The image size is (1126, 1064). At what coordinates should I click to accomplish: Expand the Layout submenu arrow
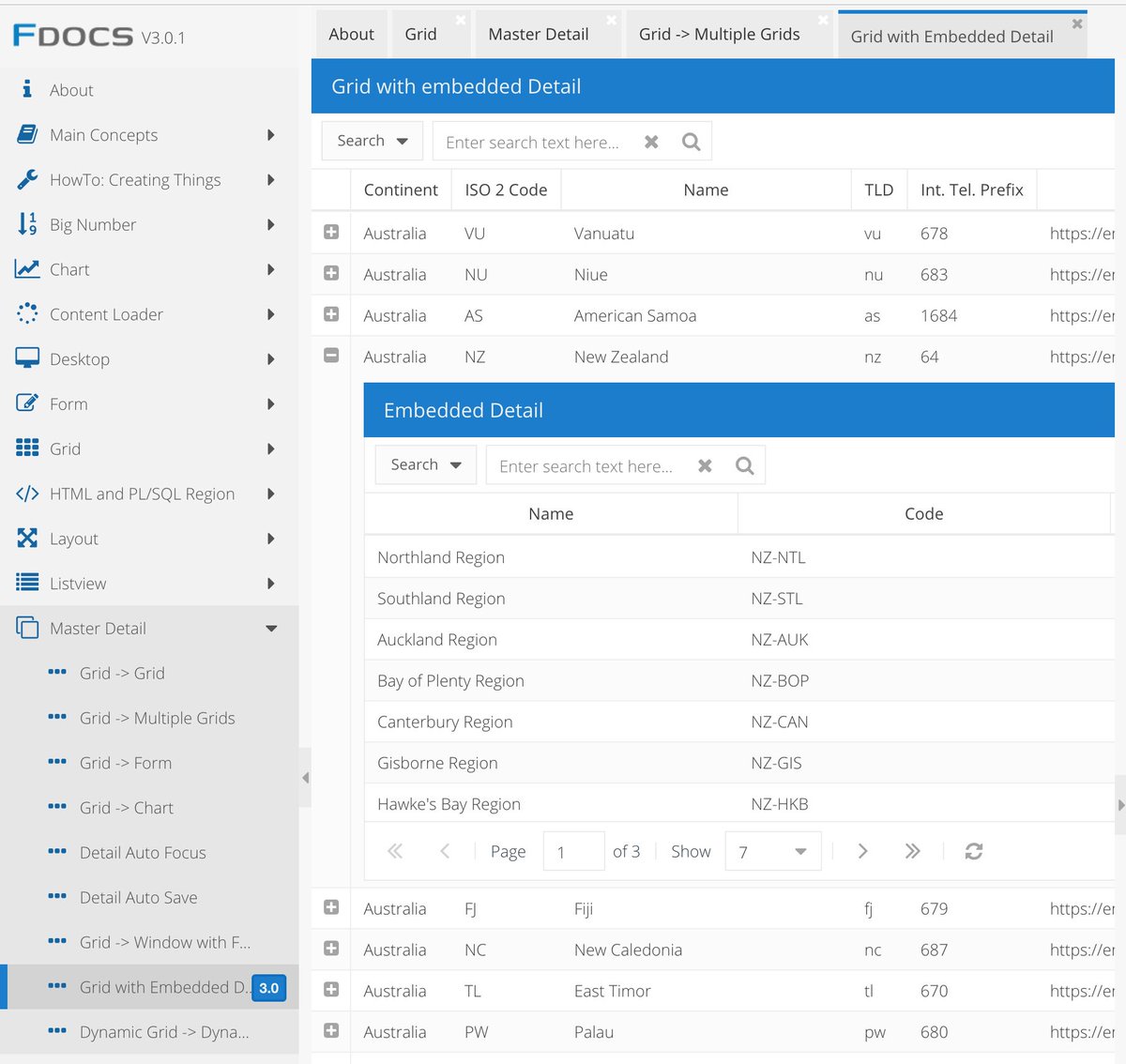pos(271,539)
